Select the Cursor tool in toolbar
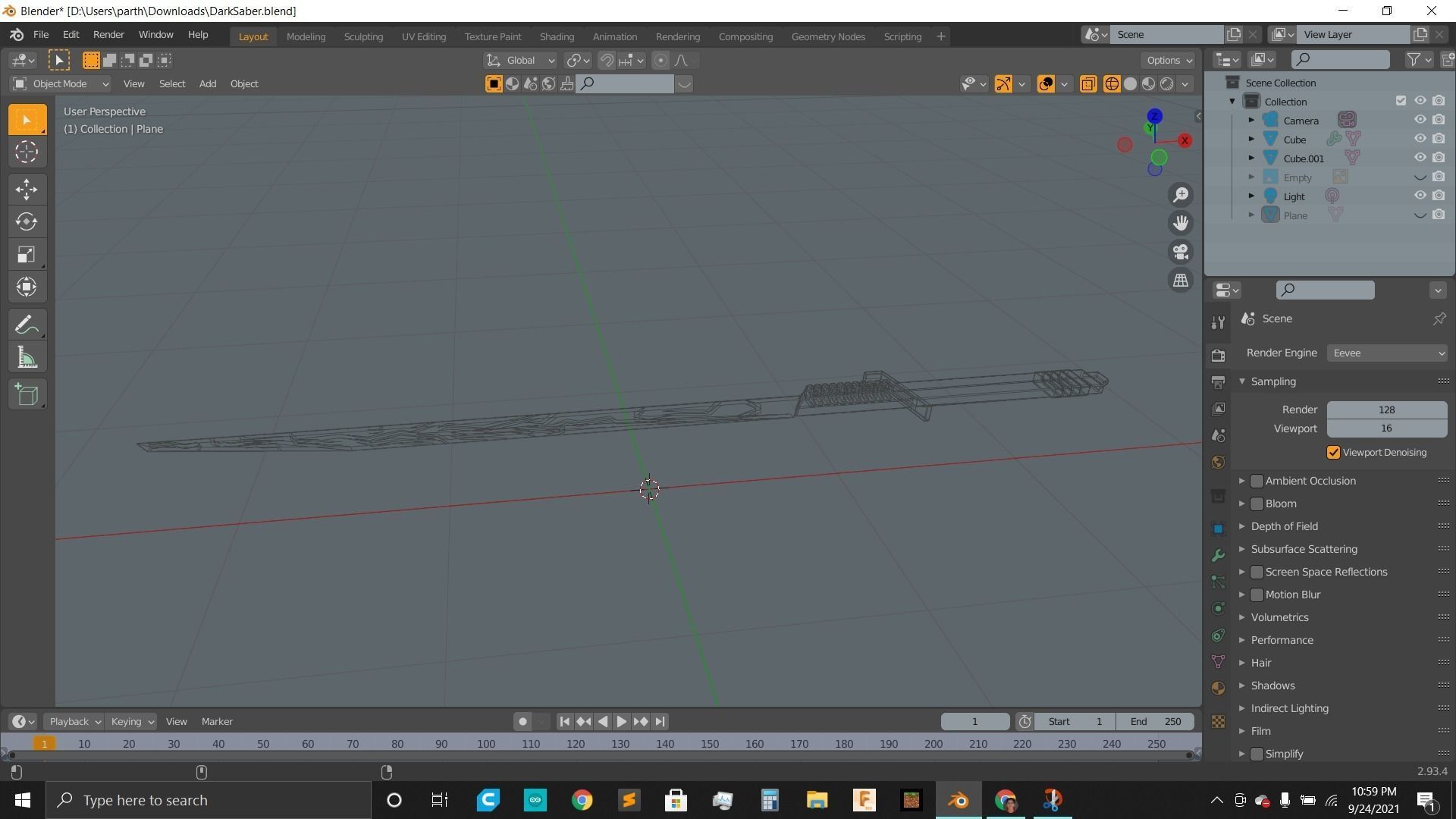 (27, 152)
